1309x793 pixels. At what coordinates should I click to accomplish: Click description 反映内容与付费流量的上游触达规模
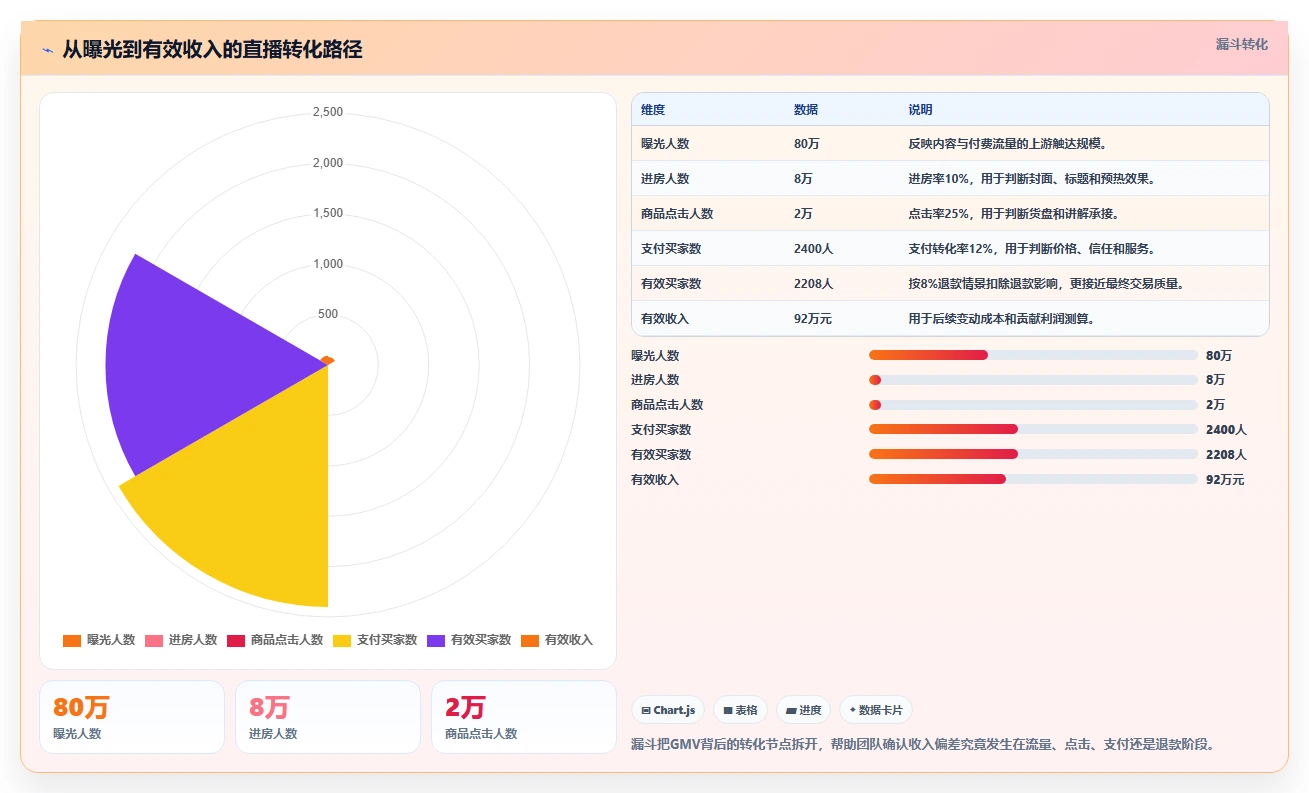1007,143
